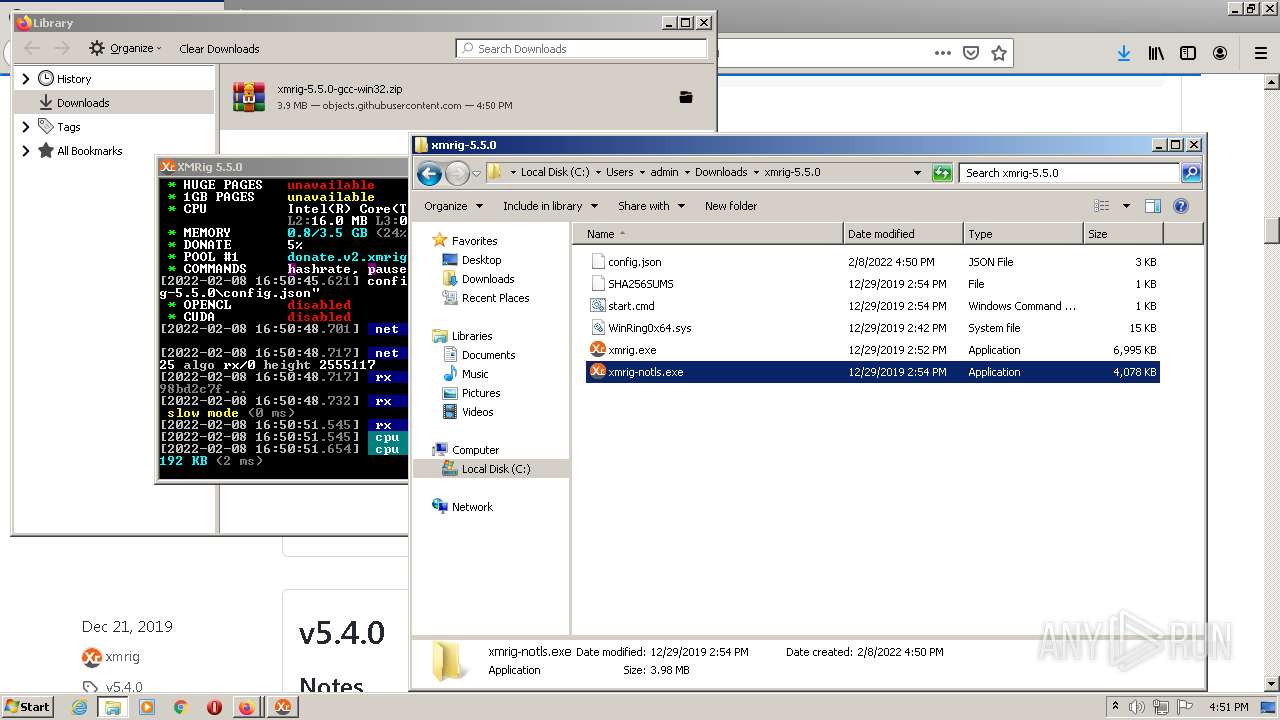The image size is (1280, 720).
Task: Open the Firefox account icon
Action: 1220,53
